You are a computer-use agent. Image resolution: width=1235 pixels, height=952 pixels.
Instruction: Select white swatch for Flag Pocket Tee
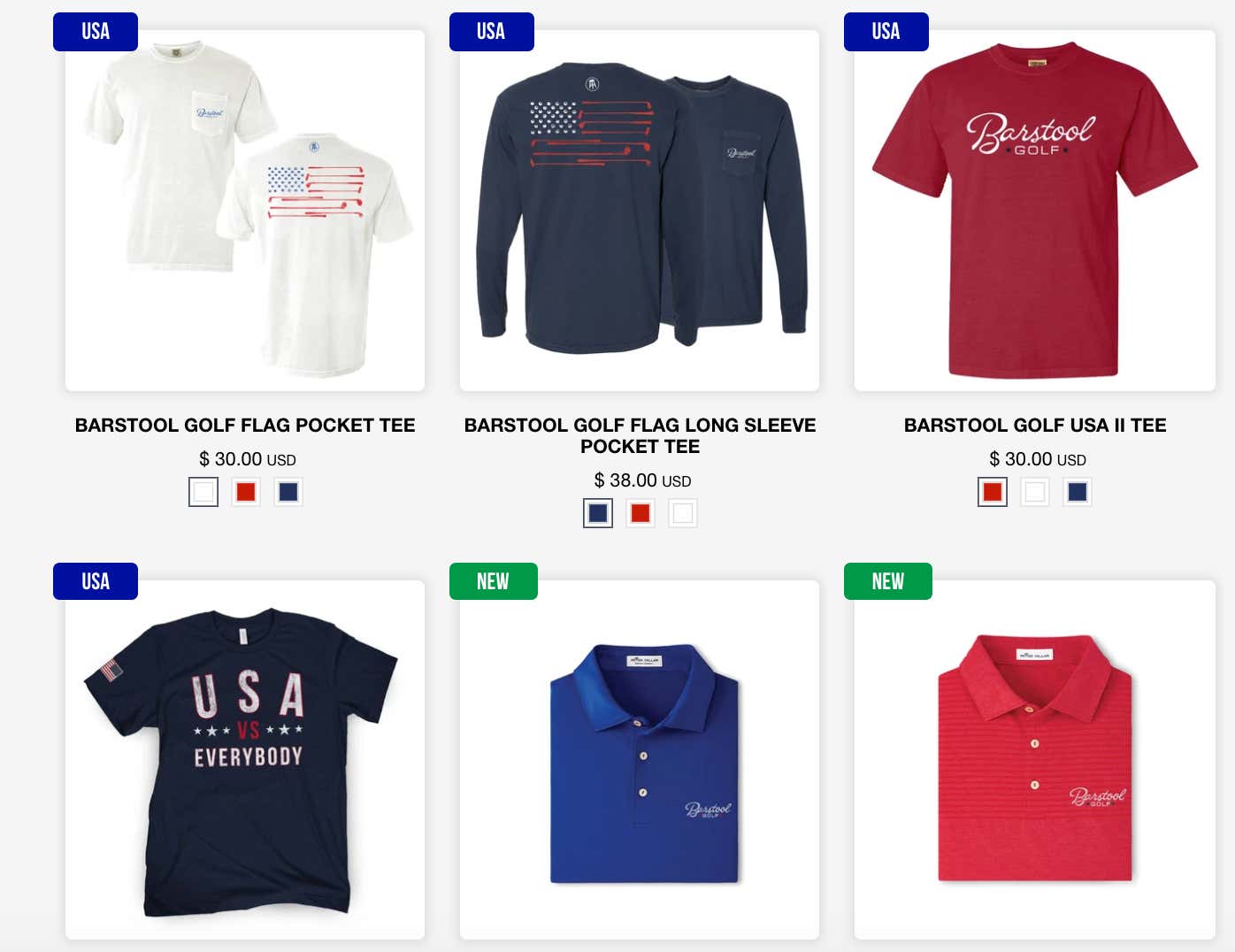[x=203, y=492]
